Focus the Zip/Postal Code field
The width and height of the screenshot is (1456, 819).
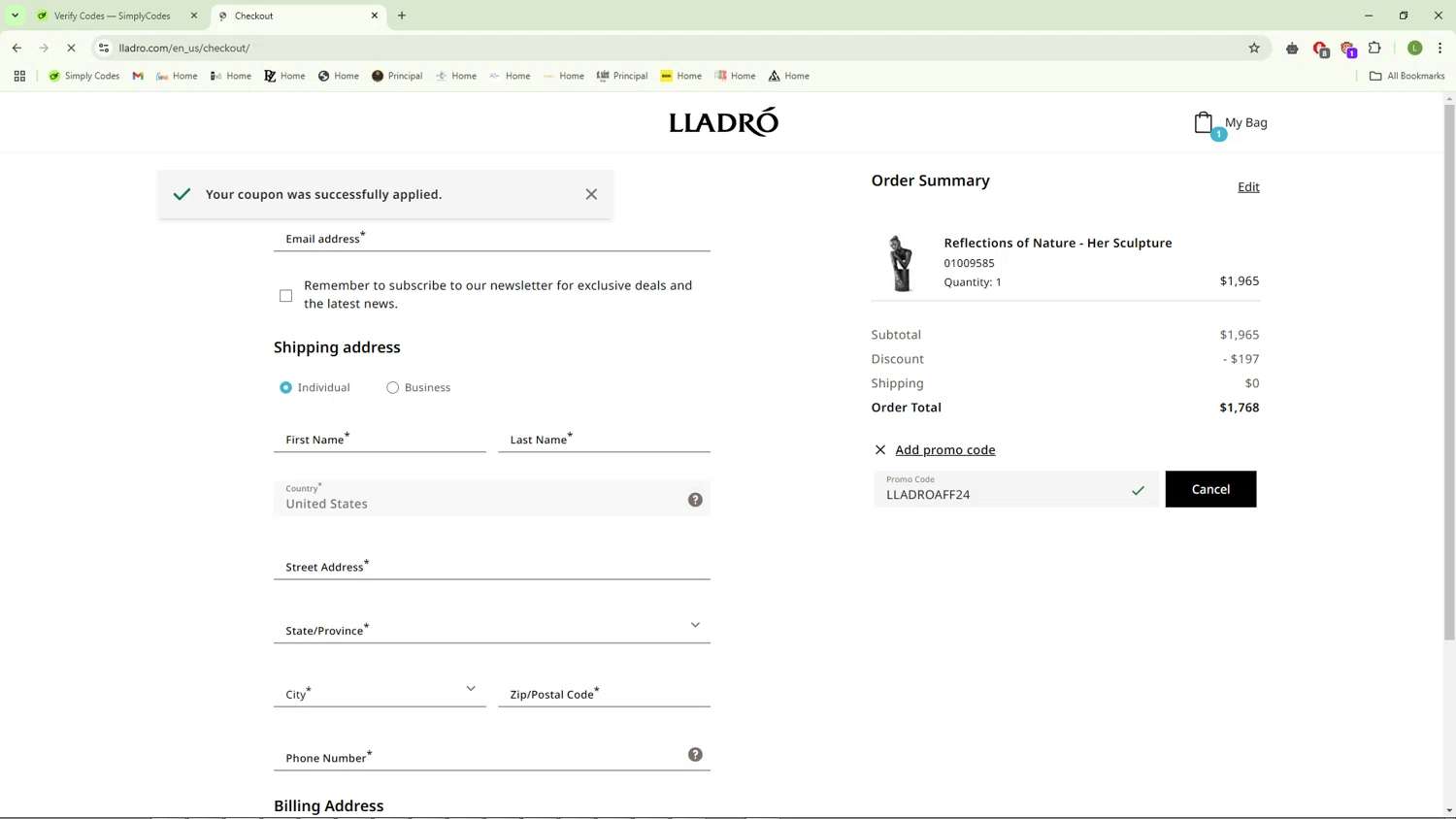[x=604, y=693]
